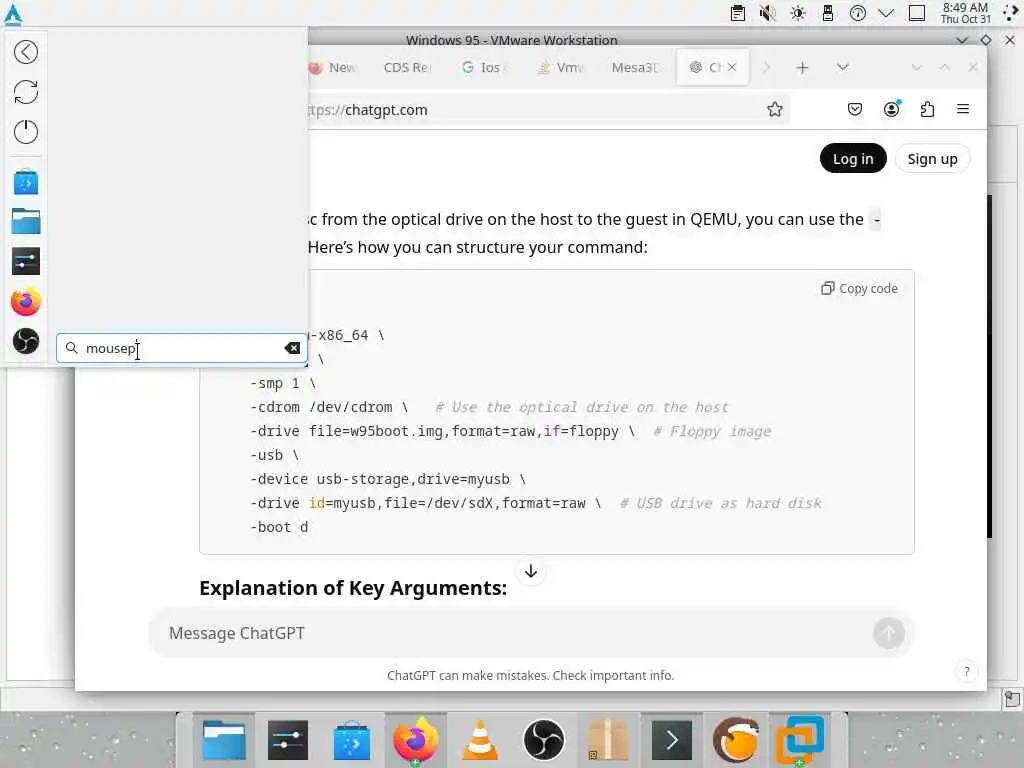Open the Firefox account icon

point(891,109)
